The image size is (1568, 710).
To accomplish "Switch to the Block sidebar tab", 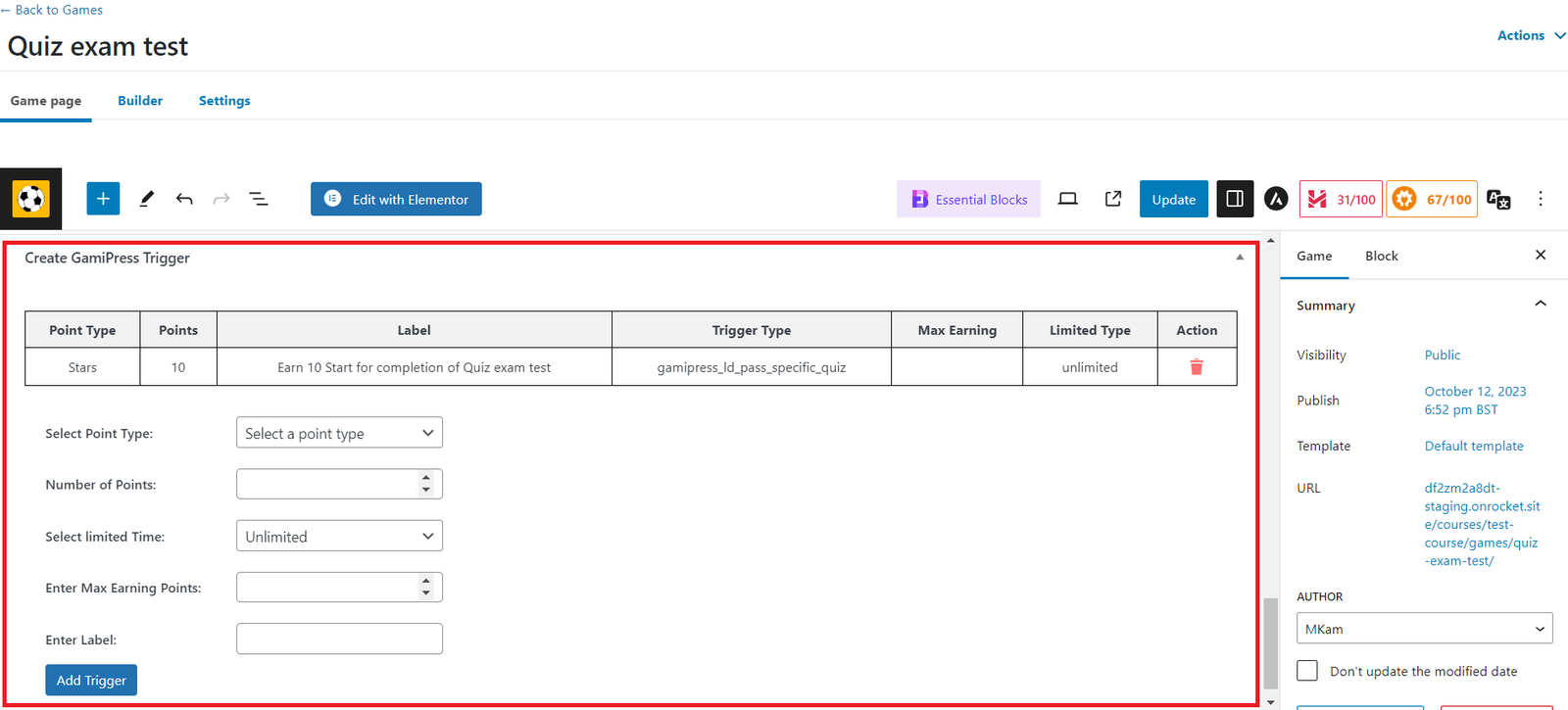I will (x=1381, y=256).
